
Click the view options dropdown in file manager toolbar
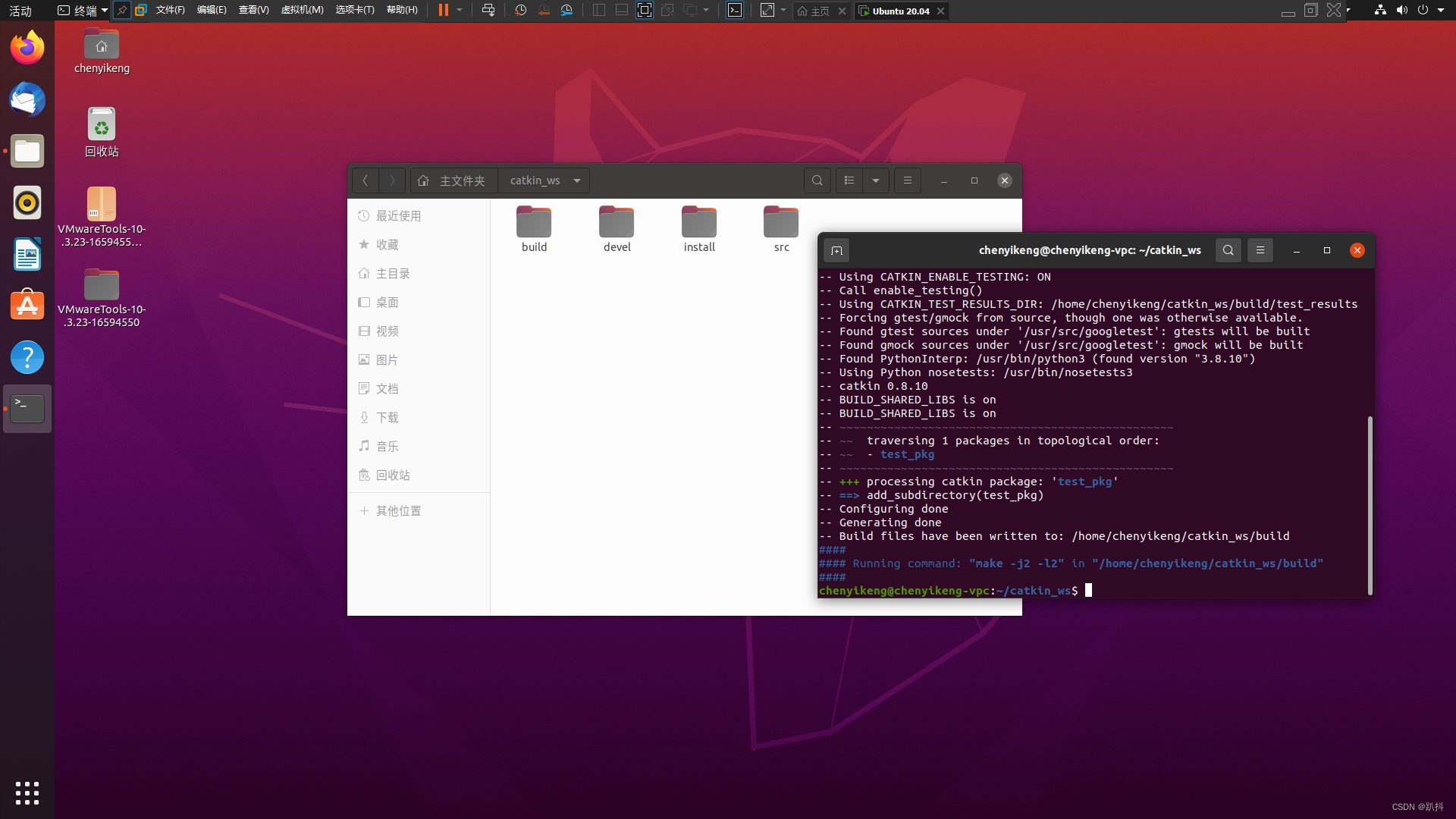pos(875,180)
